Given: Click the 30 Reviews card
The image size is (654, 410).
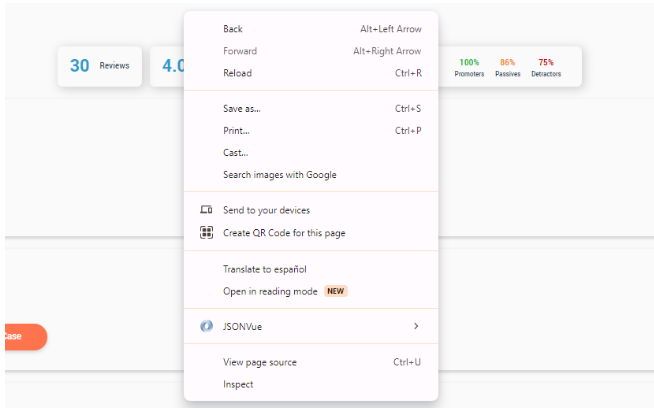Looking at the screenshot, I should (100, 66).
